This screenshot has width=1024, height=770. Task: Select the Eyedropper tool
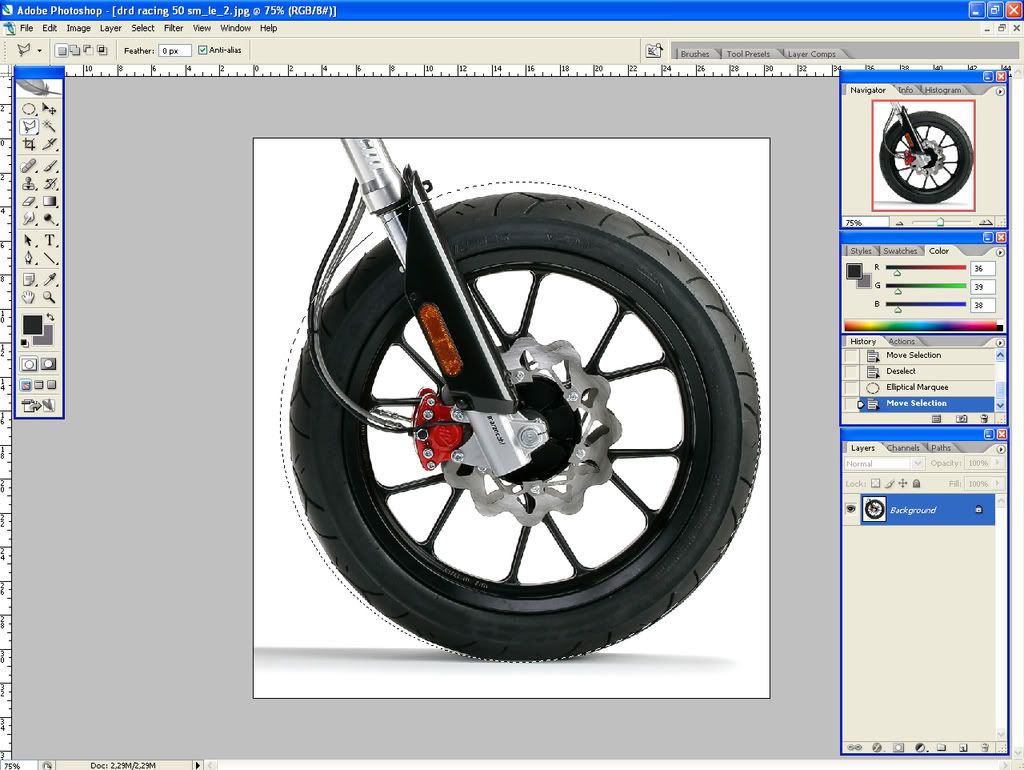[49, 280]
